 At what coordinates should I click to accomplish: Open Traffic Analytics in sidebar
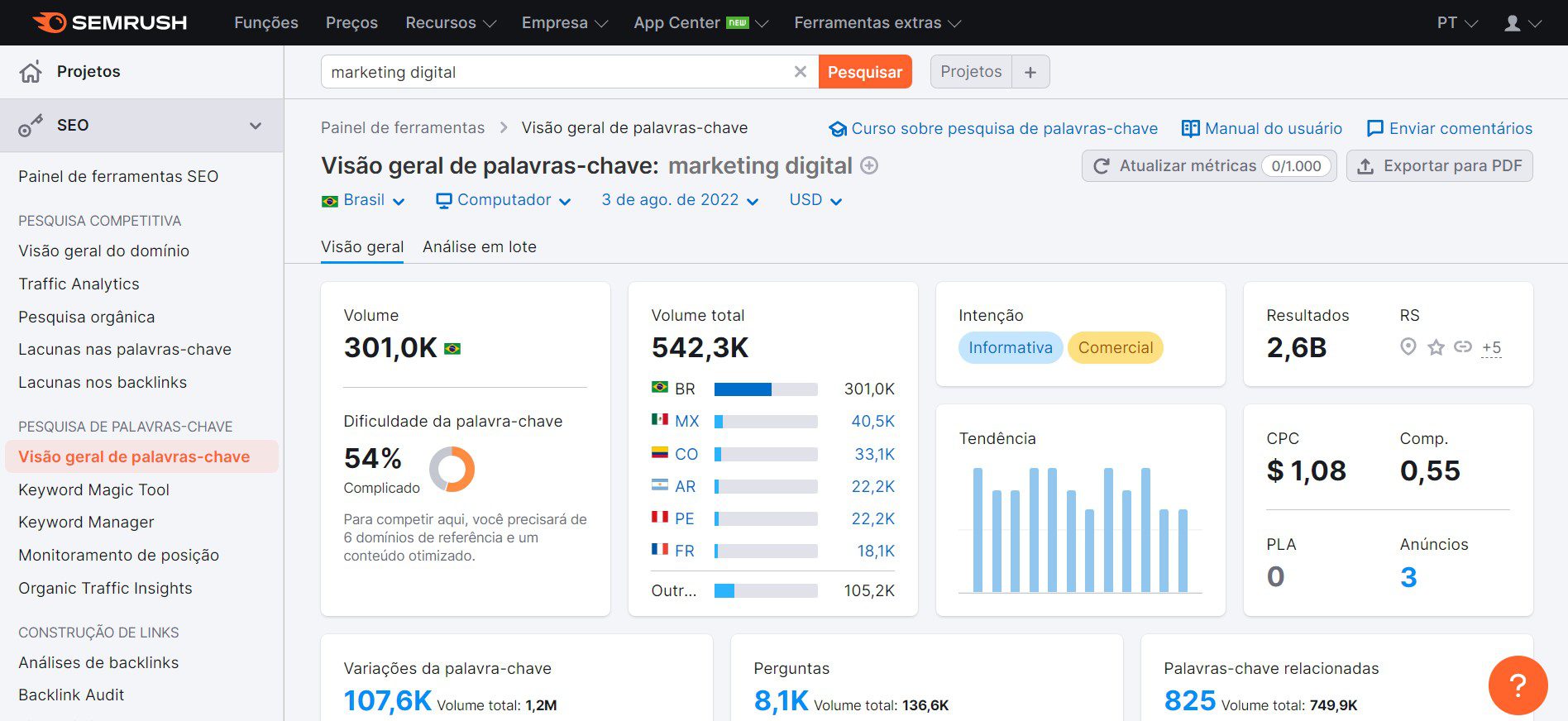tap(79, 284)
